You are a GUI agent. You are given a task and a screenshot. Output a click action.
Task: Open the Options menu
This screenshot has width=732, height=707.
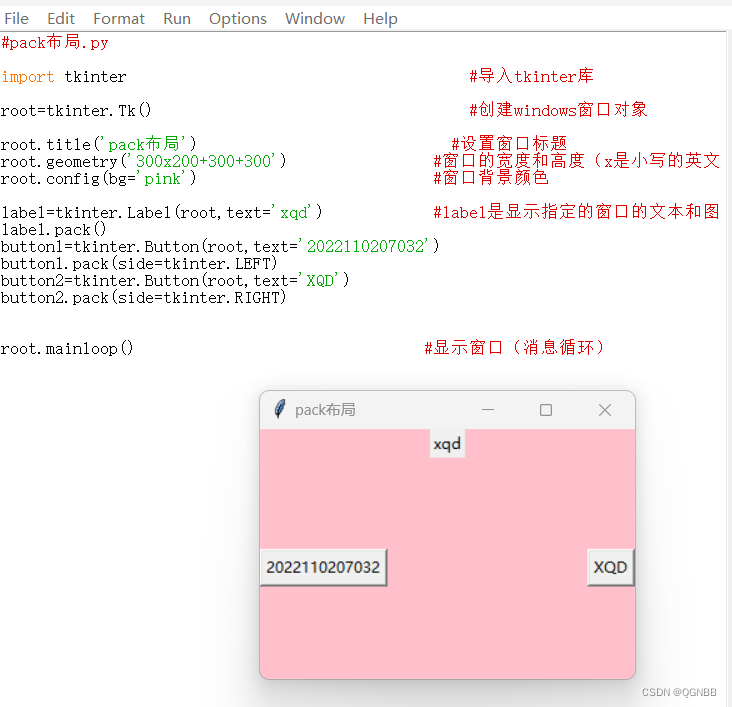coord(238,19)
